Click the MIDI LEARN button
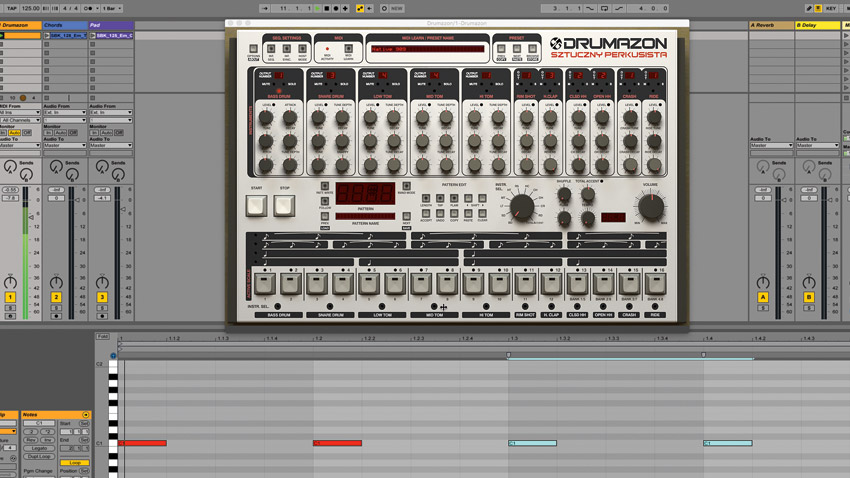Screen dimensions: 850x478 [x=349, y=49]
